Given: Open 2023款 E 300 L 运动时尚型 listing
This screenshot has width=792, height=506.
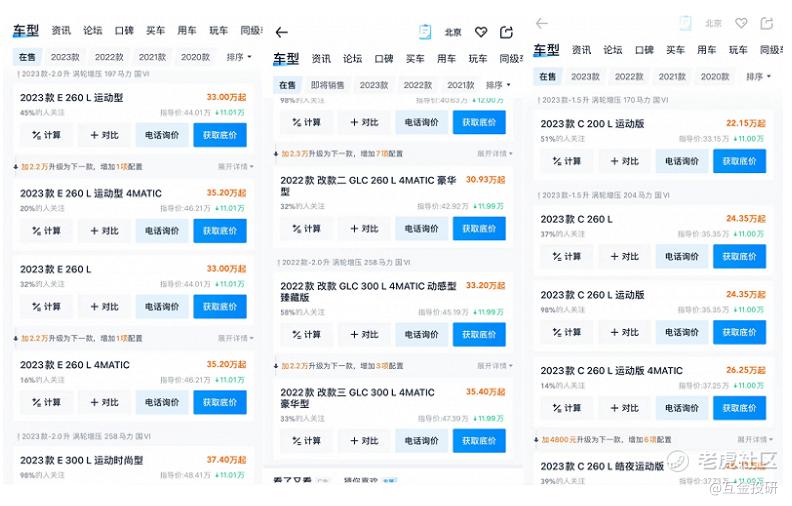Looking at the screenshot, I should pyautogui.click(x=81, y=461).
